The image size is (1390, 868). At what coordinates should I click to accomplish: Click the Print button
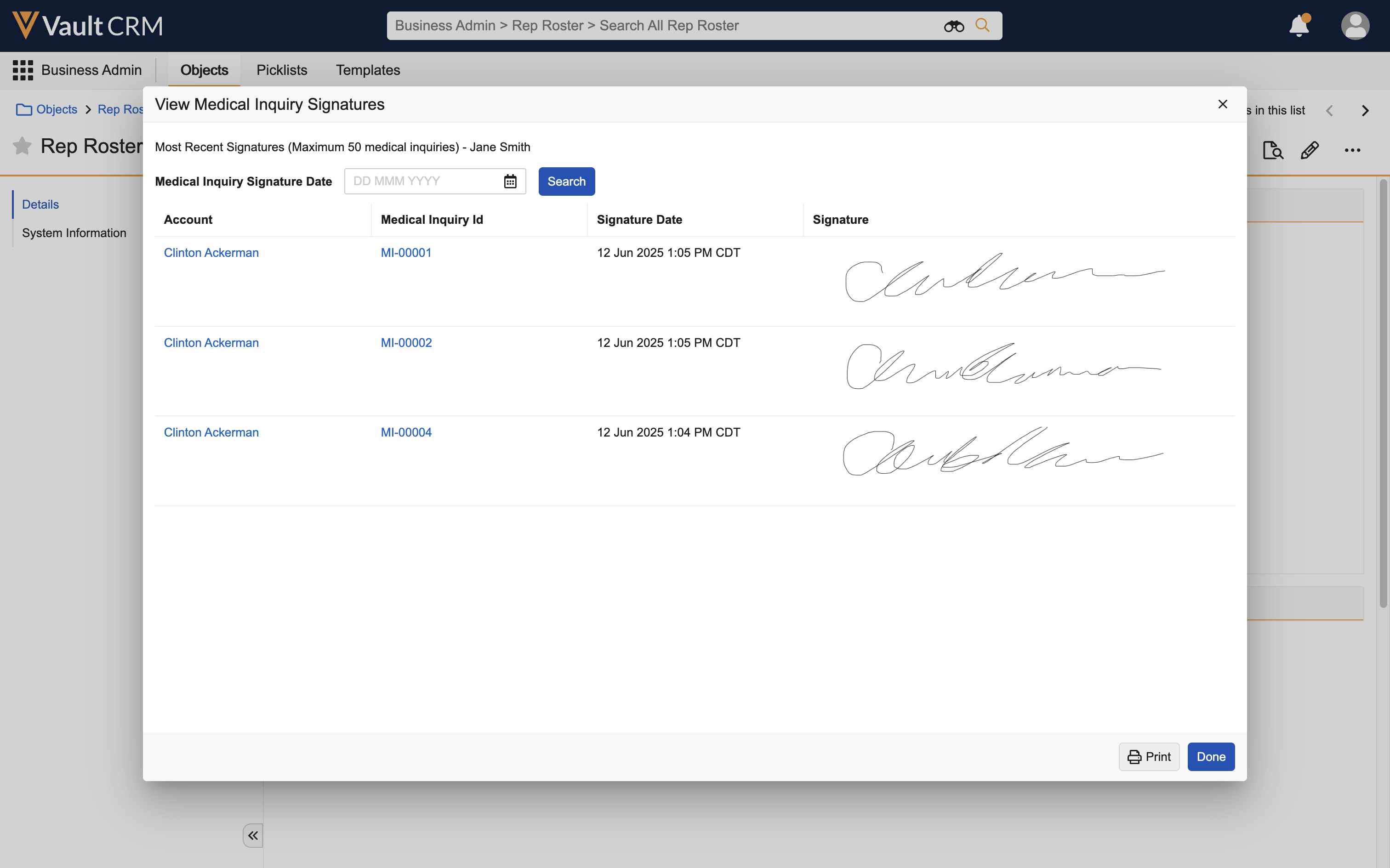tap(1149, 757)
